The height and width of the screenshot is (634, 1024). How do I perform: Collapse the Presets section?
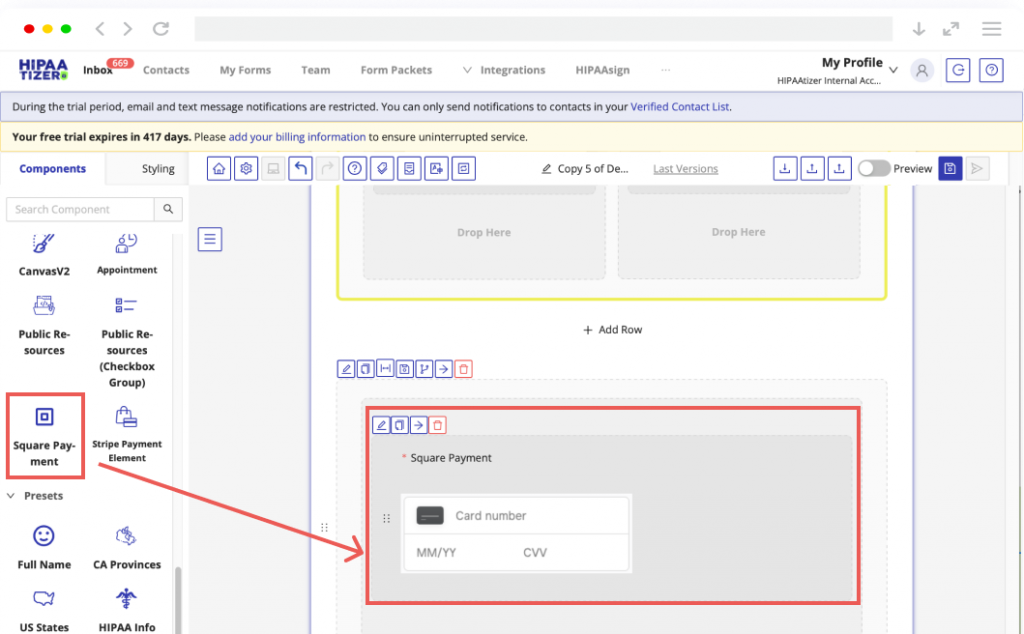(10, 496)
